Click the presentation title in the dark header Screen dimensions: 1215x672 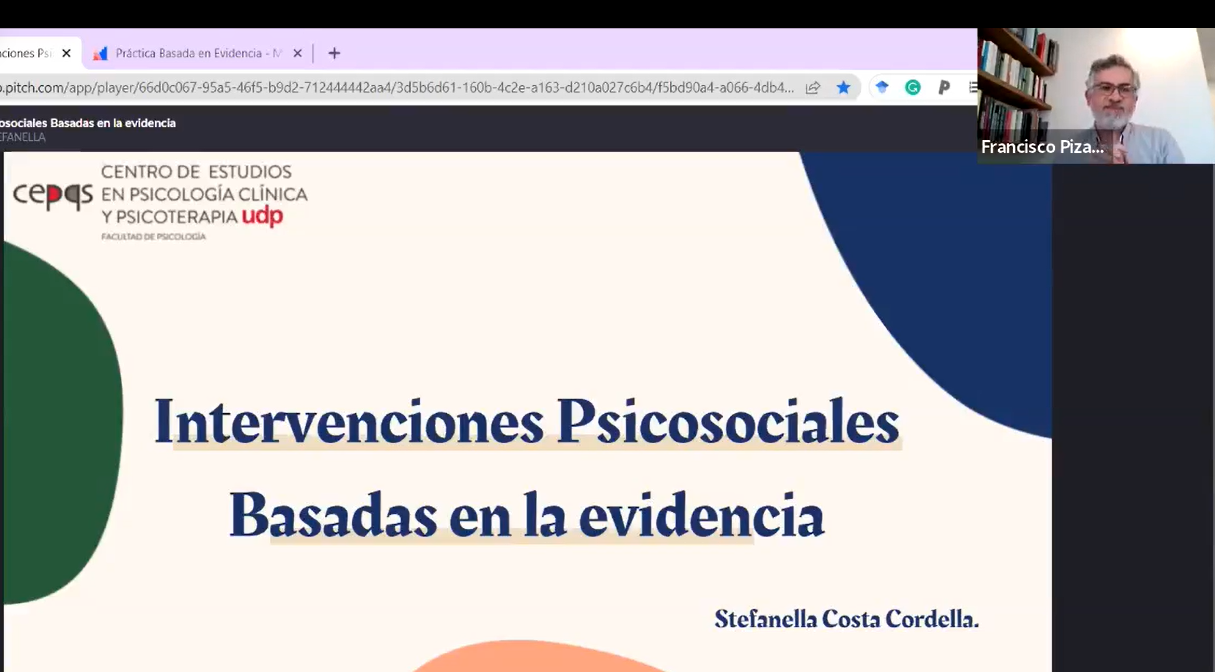click(x=88, y=123)
